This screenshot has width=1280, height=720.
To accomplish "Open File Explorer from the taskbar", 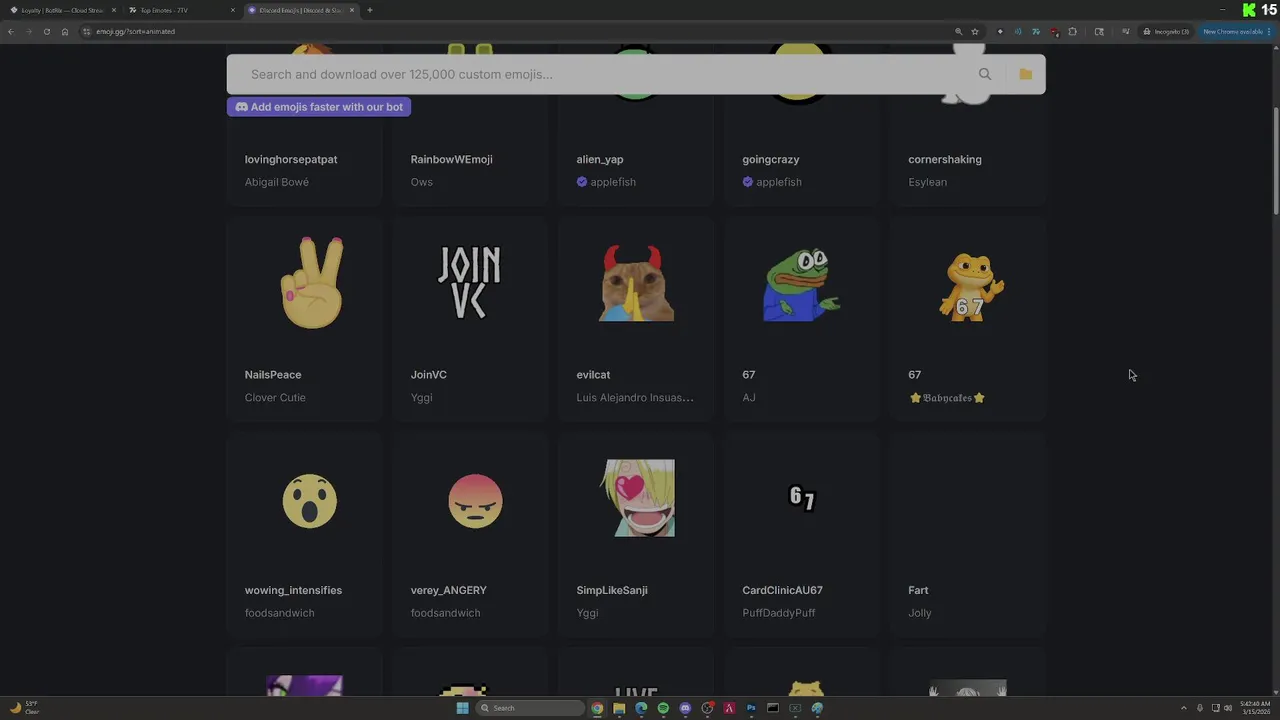I will [x=619, y=708].
